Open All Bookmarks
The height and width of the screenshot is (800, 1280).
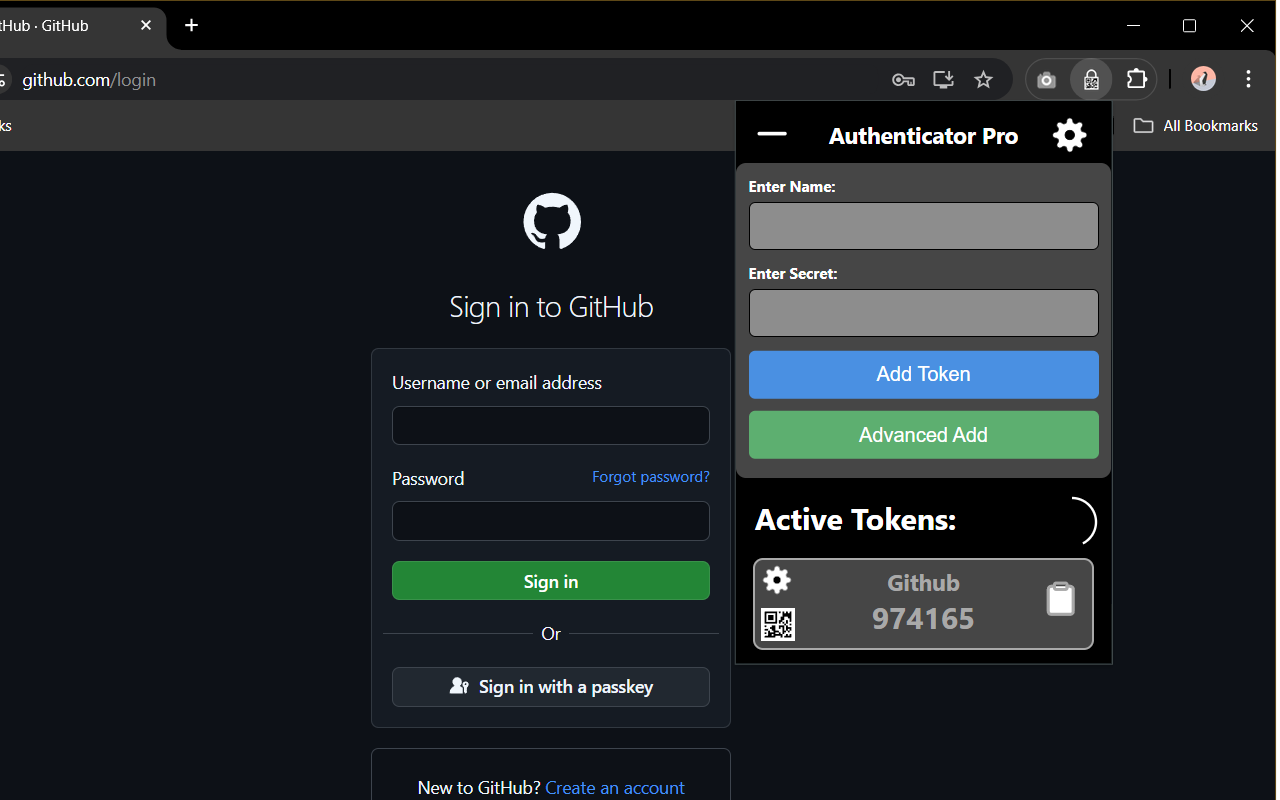point(1196,125)
